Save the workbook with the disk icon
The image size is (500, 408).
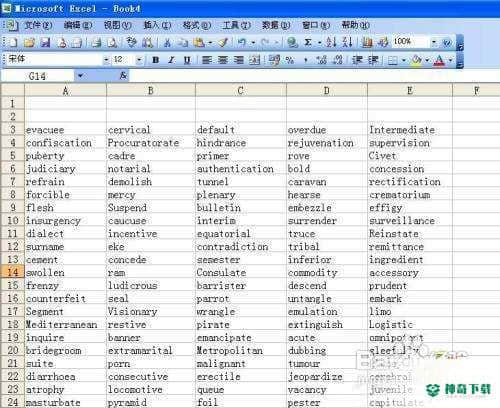point(45,42)
